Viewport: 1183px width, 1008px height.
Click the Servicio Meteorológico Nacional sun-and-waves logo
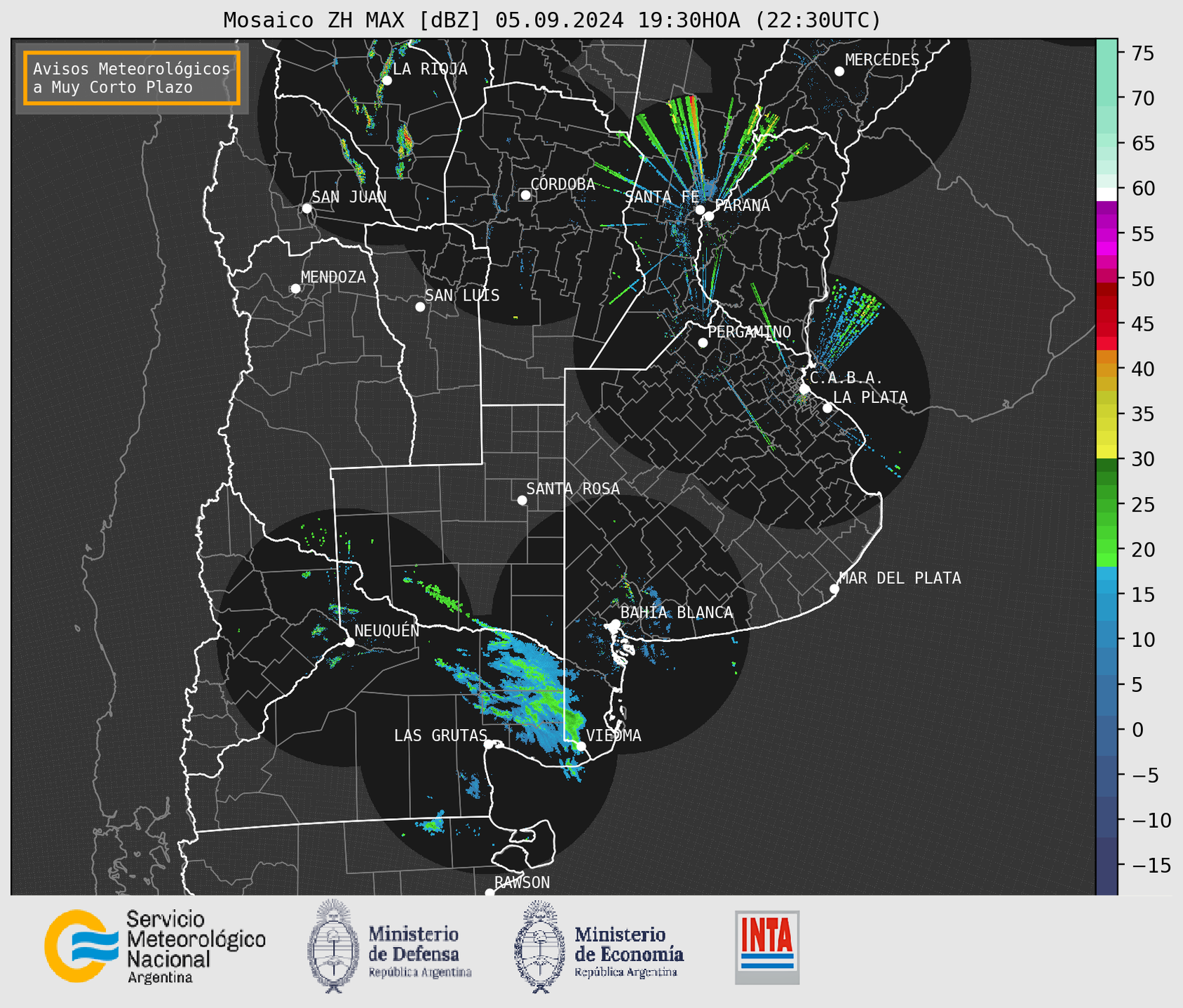point(81,946)
